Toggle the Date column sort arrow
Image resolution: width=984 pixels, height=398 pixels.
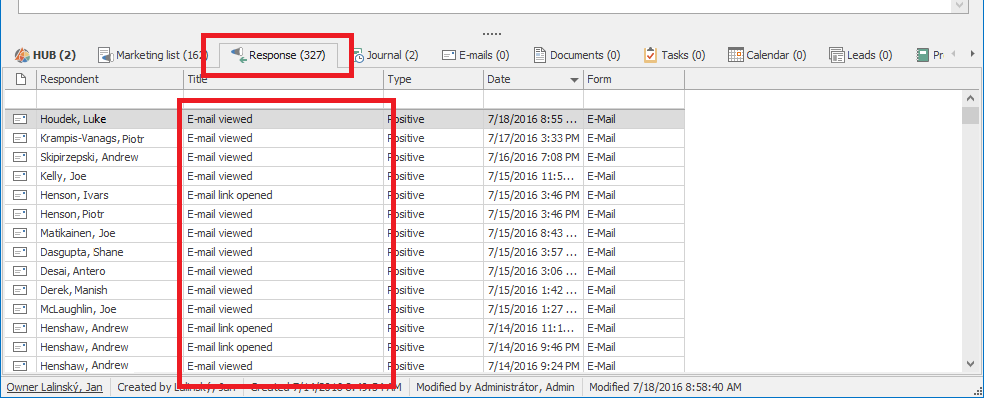[x=574, y=80]
